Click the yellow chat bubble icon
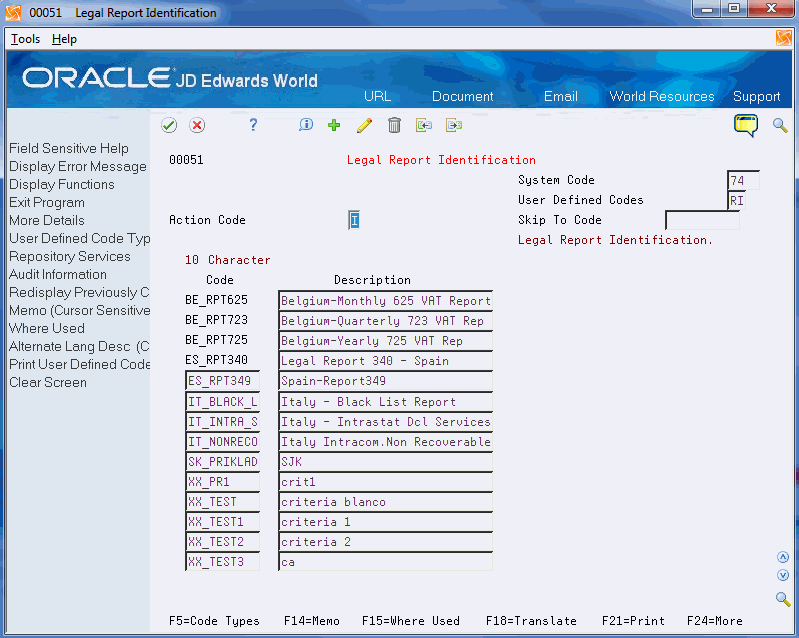The image size is (799, 638). click(746, 125)
